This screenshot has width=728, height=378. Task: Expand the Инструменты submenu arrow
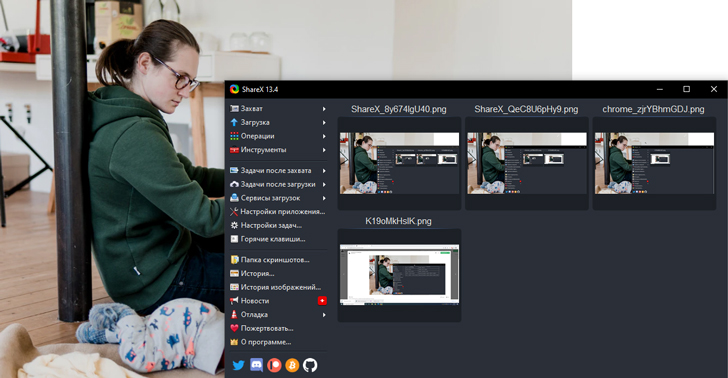coord(324,150)
